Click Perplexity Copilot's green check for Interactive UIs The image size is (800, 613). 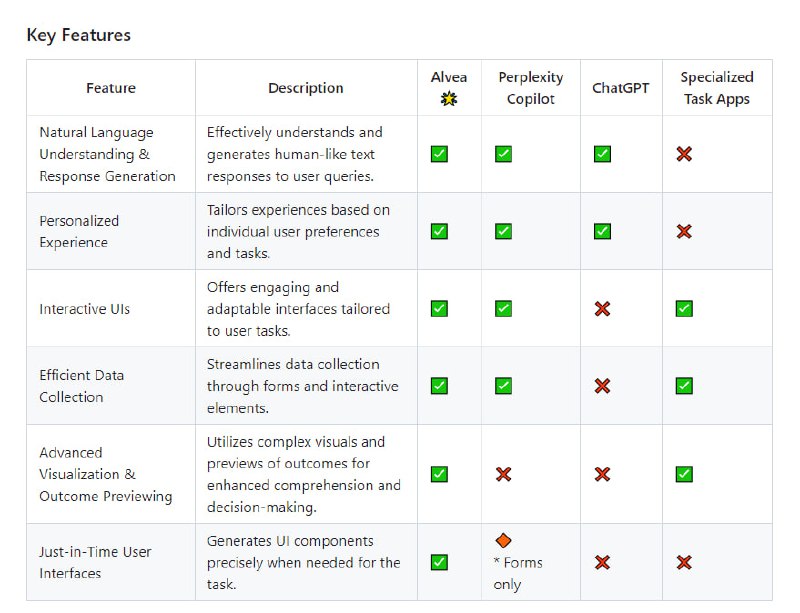[x=503, y=309]
